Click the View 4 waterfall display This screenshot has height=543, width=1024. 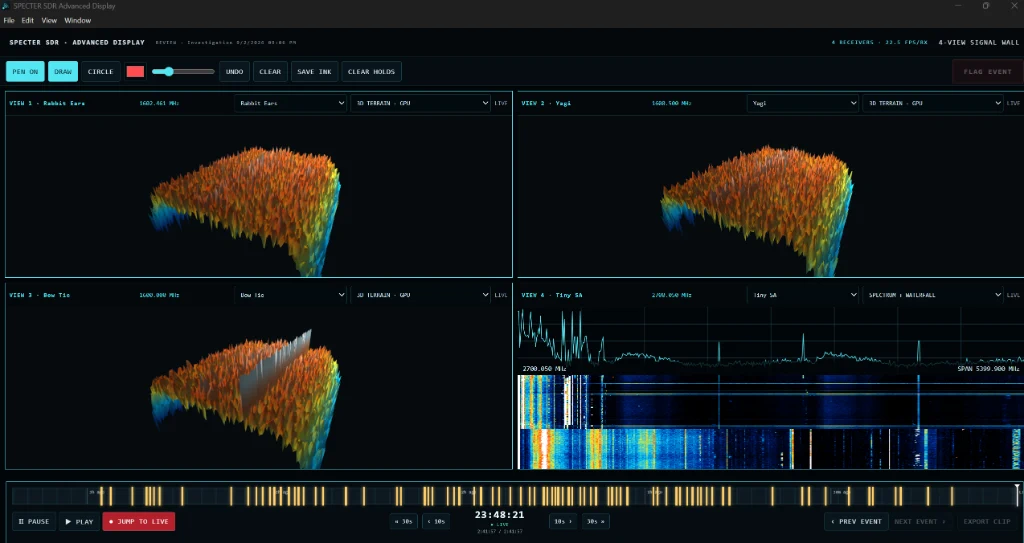point(771,421)
